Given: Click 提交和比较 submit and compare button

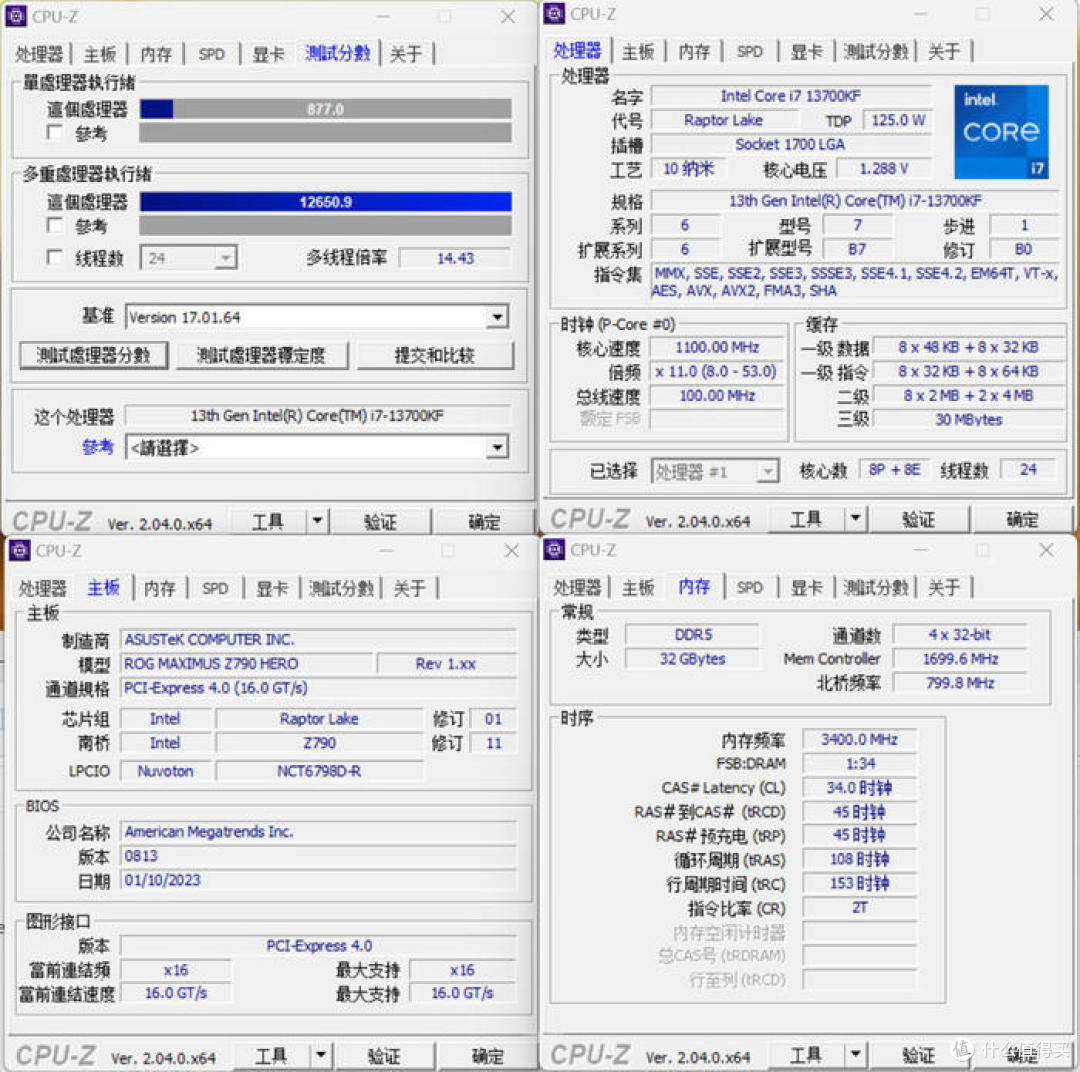Looking at the screenshot, I should [435, 355].
